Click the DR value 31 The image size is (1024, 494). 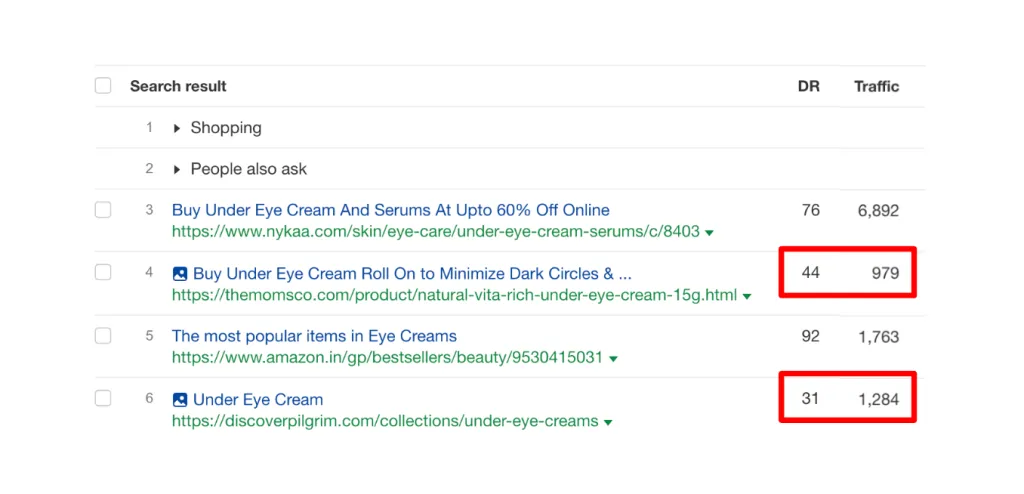click(x=810, y=398)
